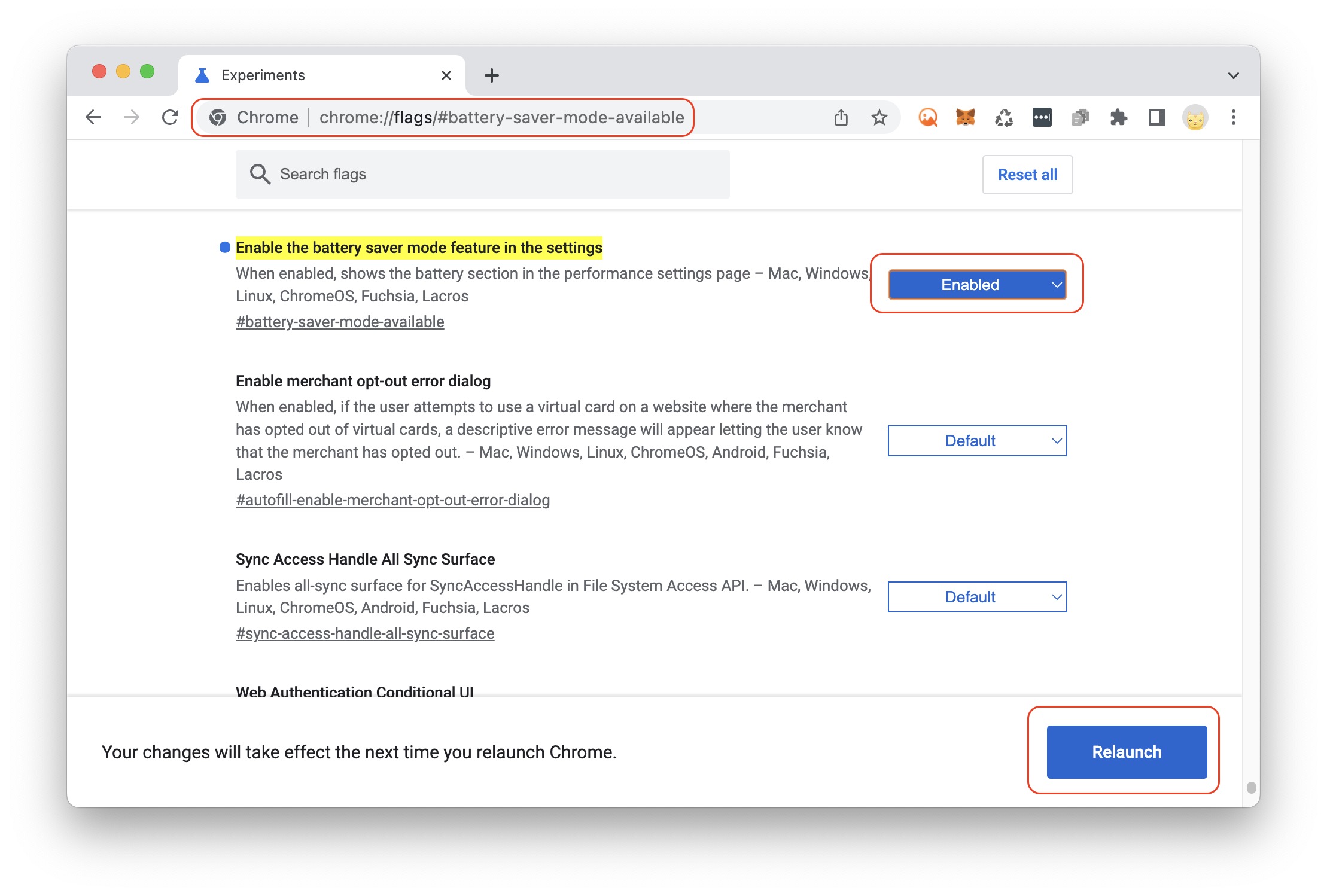Open the MetaMask fox extension
The image size is (1327, 896).
point(965,117)
